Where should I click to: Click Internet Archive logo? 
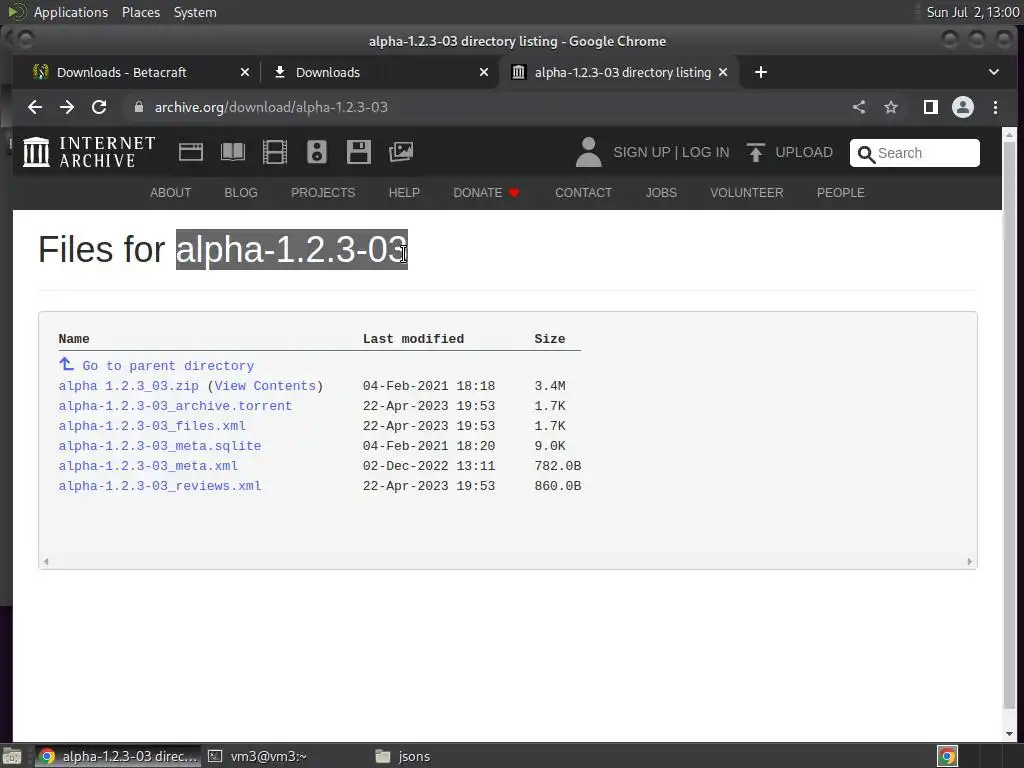89,152
